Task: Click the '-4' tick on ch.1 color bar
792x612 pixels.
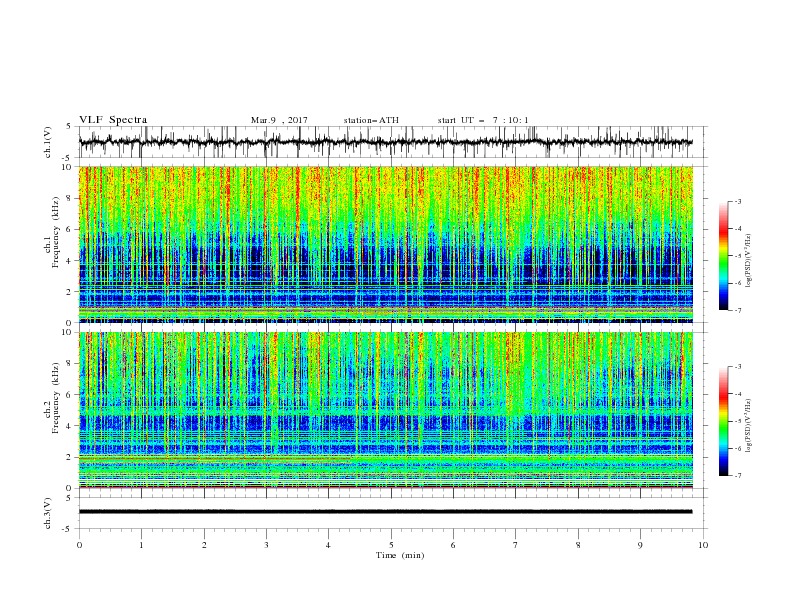Action: 738,229
